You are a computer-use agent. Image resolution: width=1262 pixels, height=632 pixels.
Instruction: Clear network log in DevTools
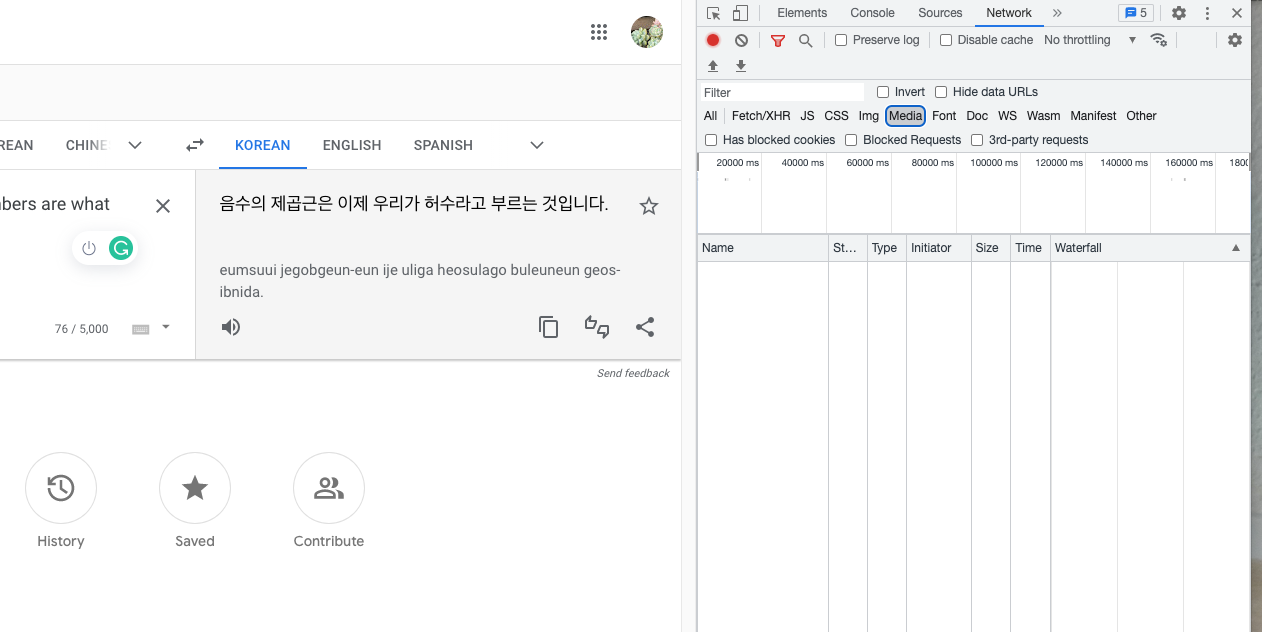pyautogui.click(x=741, y=40)
